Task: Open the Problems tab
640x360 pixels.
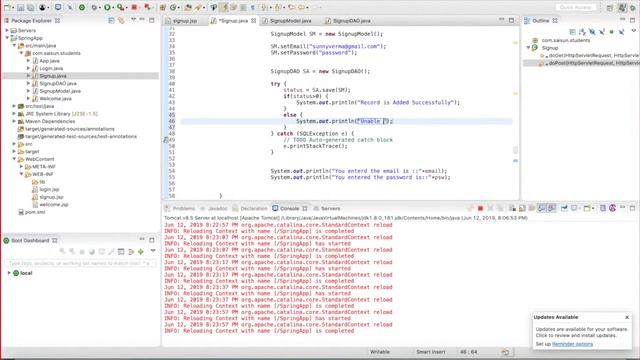Action: click(x=184, y=208)
